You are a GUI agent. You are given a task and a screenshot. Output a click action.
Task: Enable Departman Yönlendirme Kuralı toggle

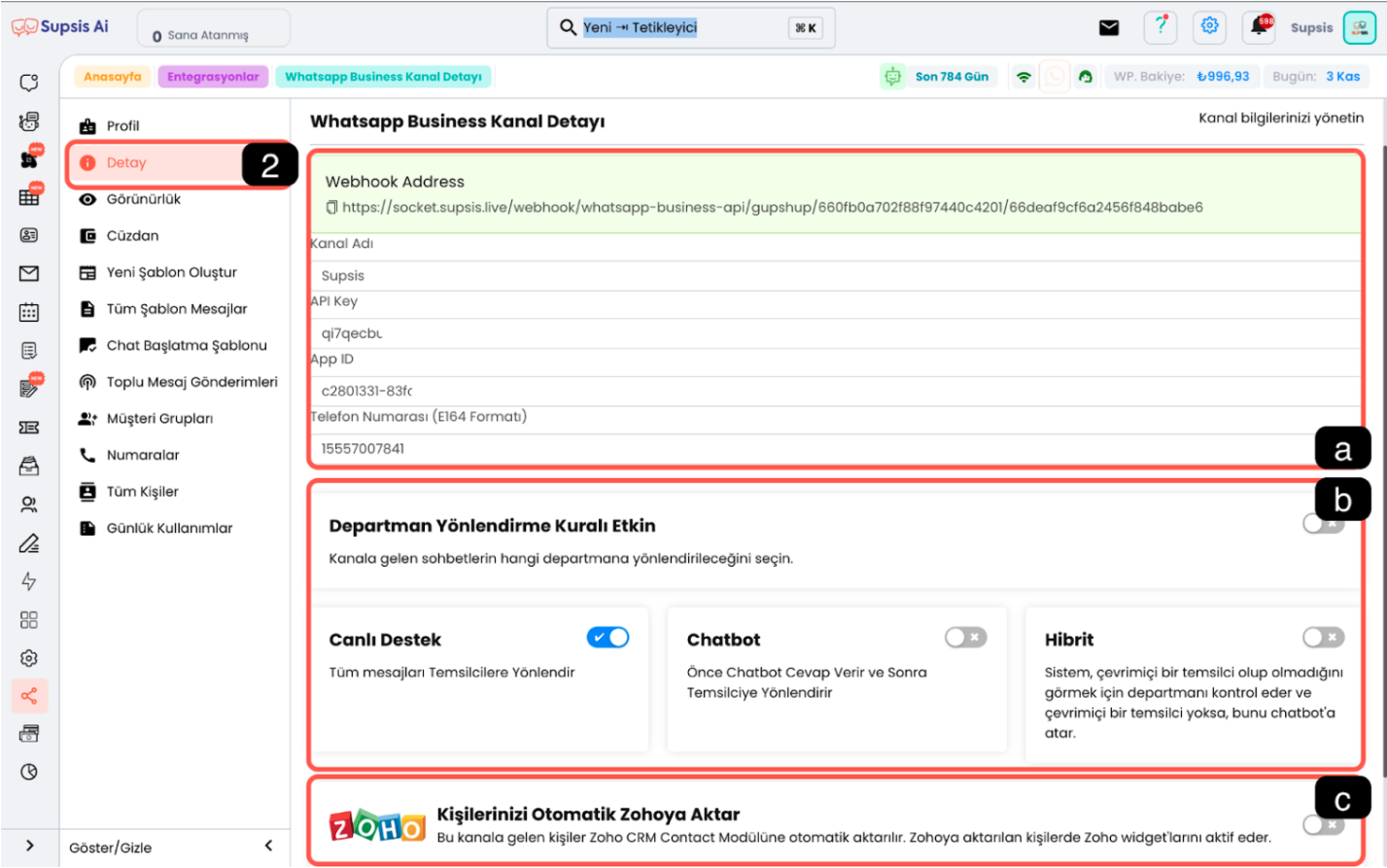1324,524
